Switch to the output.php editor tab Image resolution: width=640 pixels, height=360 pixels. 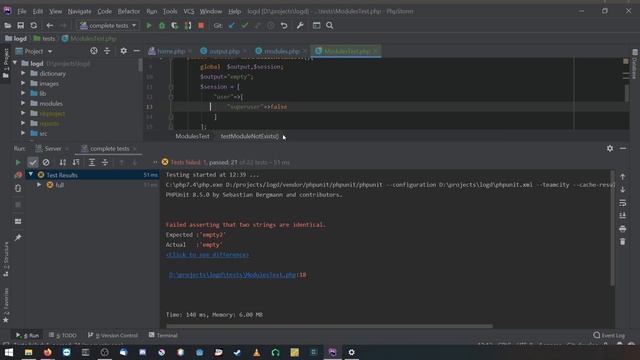224,51
